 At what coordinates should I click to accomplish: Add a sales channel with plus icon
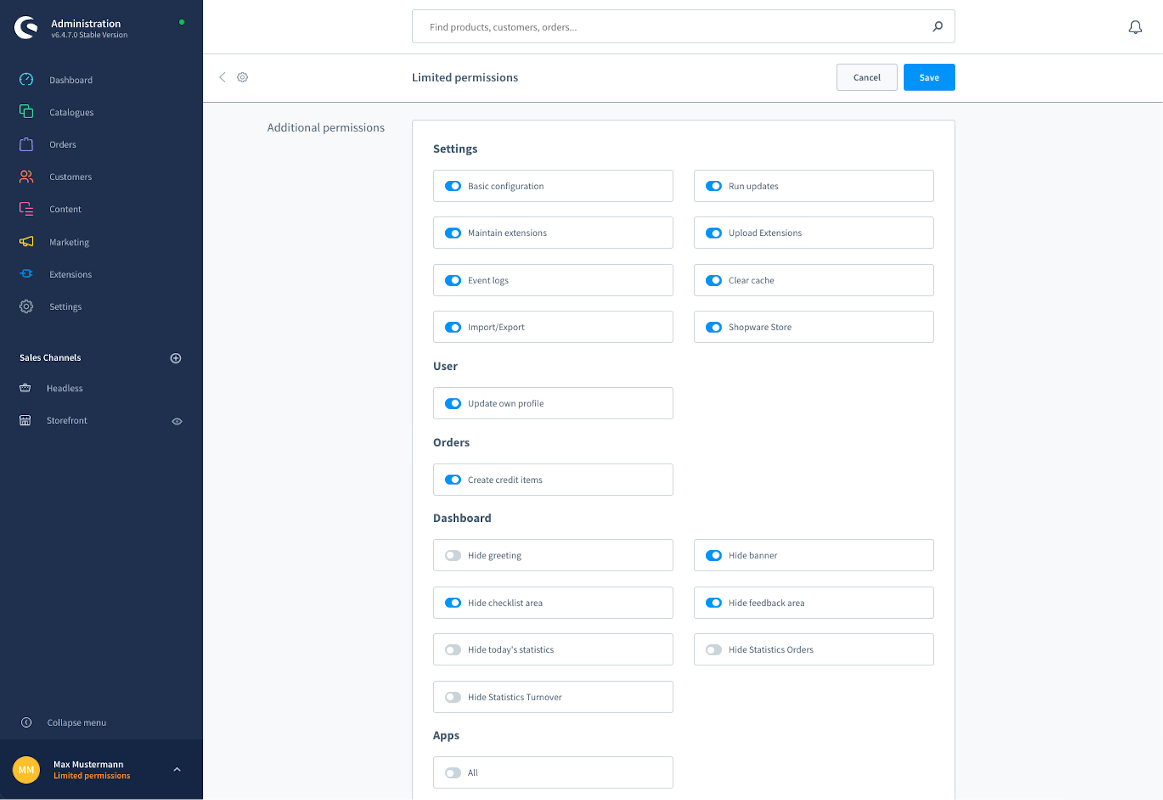176,358
